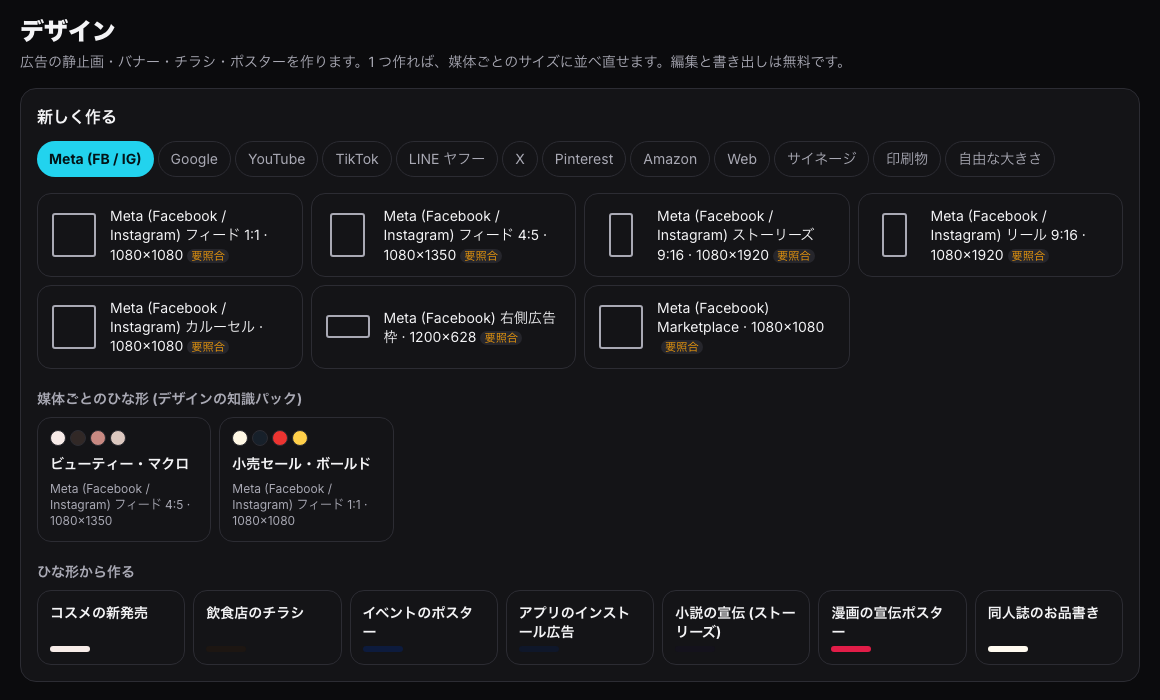
Task: Create from 同人誌のお品書き template
Action: coord(1049,627)
